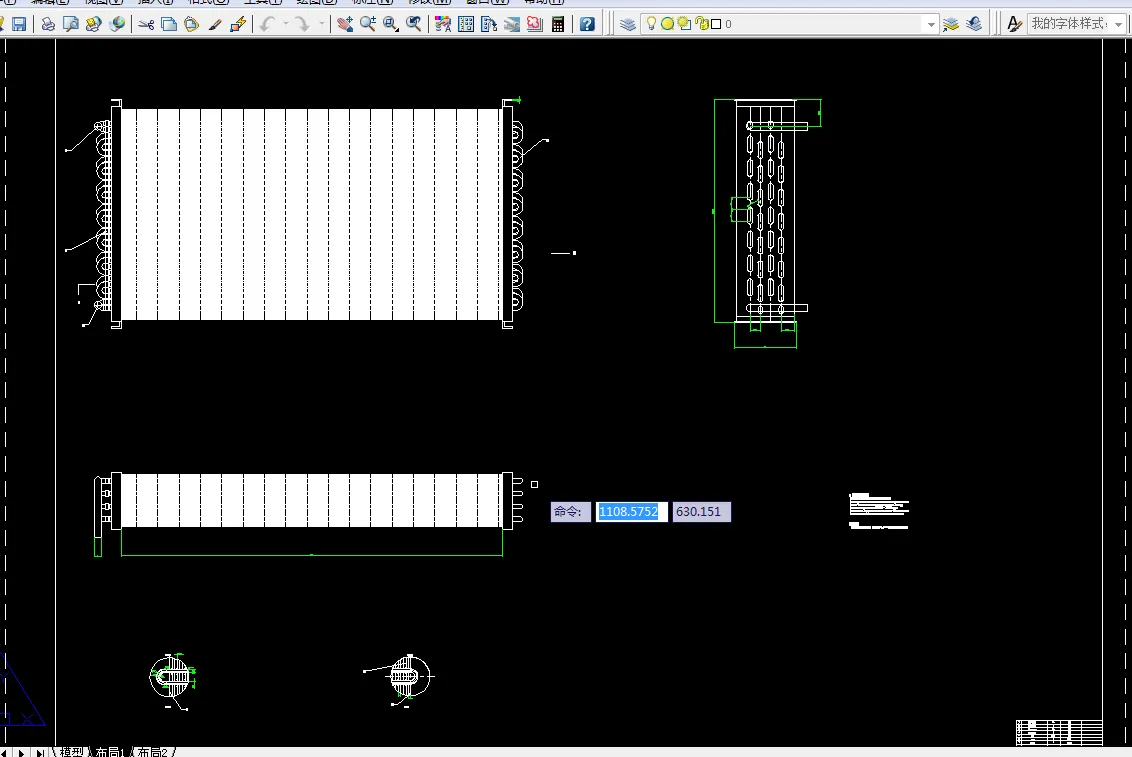Select the Pan hand tool
Screen dimensions: 1132x757
click(x=345, y=24)
